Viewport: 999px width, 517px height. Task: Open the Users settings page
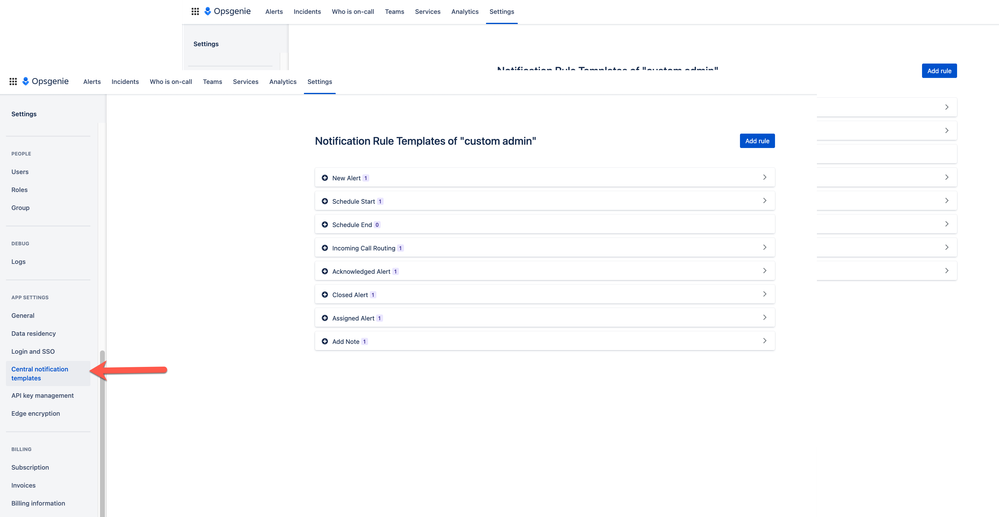[20, 172]
